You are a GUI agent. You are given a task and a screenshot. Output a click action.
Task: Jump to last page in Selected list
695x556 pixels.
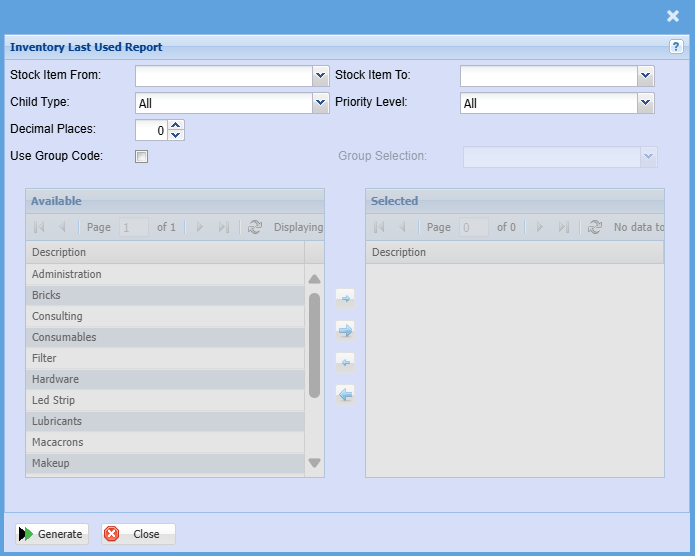tap(564, 228)
